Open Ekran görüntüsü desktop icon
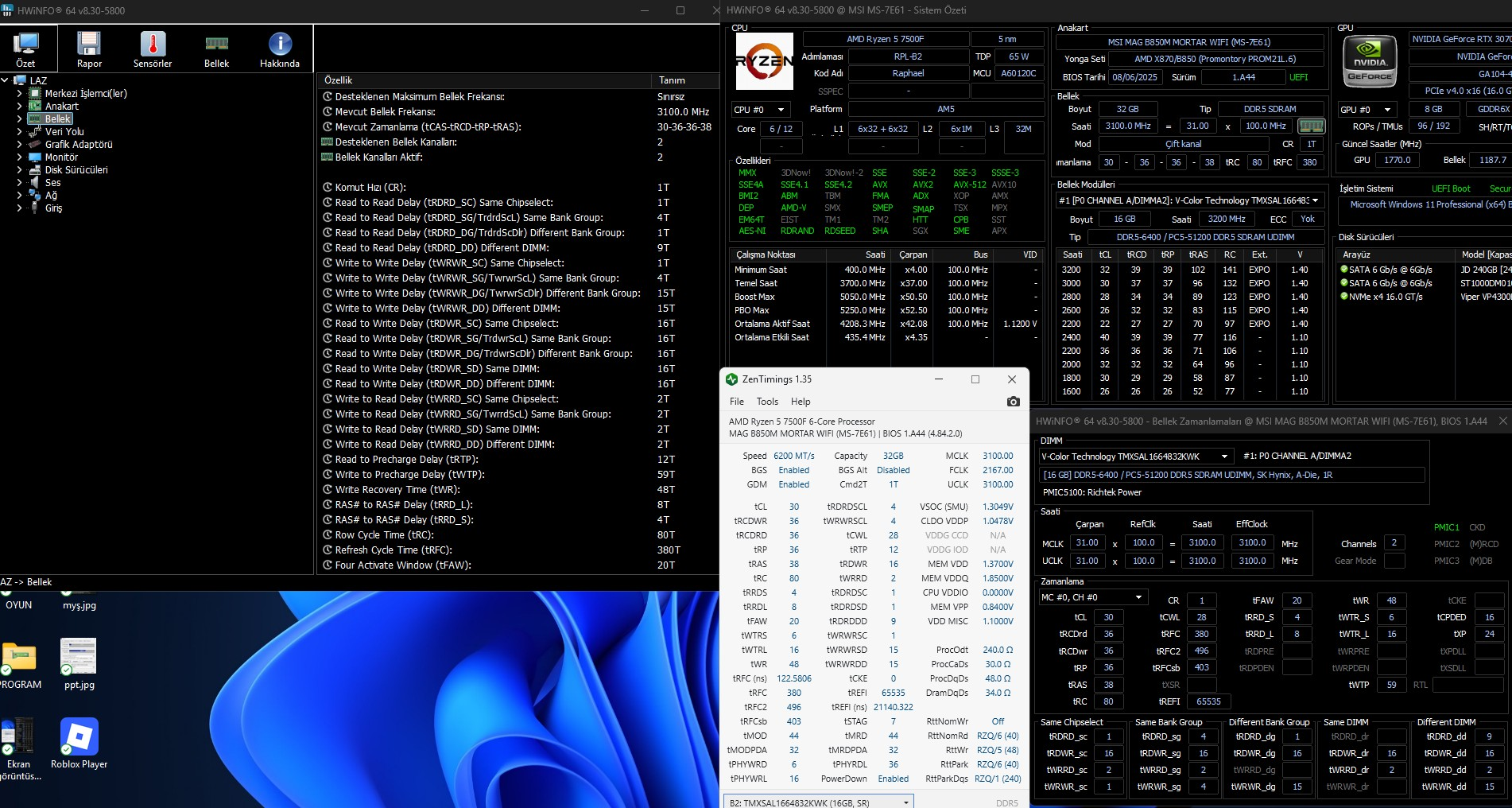Viewport: 1512px width, 808px height. tap(19, 749)
